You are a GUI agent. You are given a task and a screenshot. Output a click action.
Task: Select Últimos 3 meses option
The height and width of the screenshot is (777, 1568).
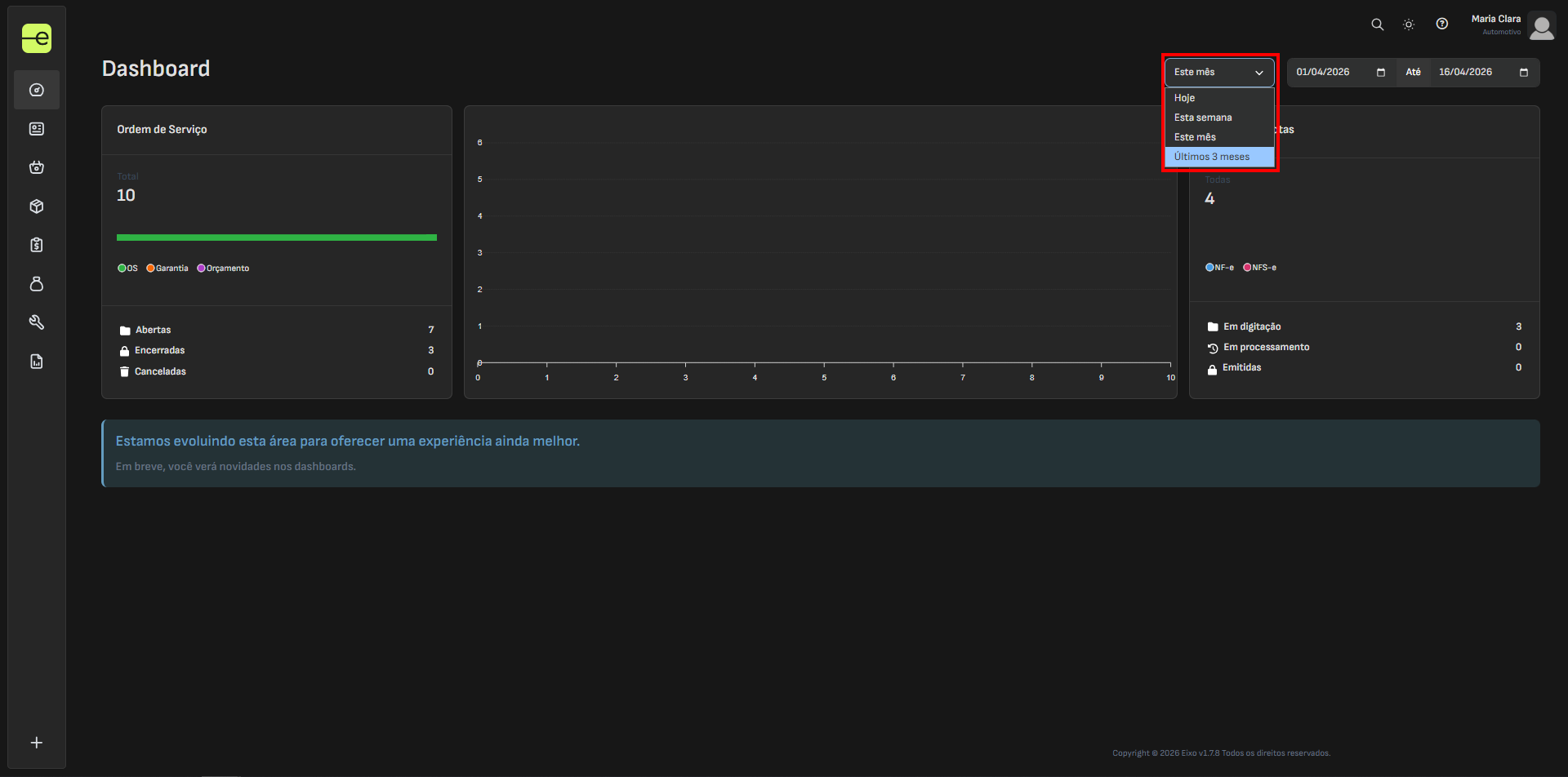click(x=1219, y=157)
